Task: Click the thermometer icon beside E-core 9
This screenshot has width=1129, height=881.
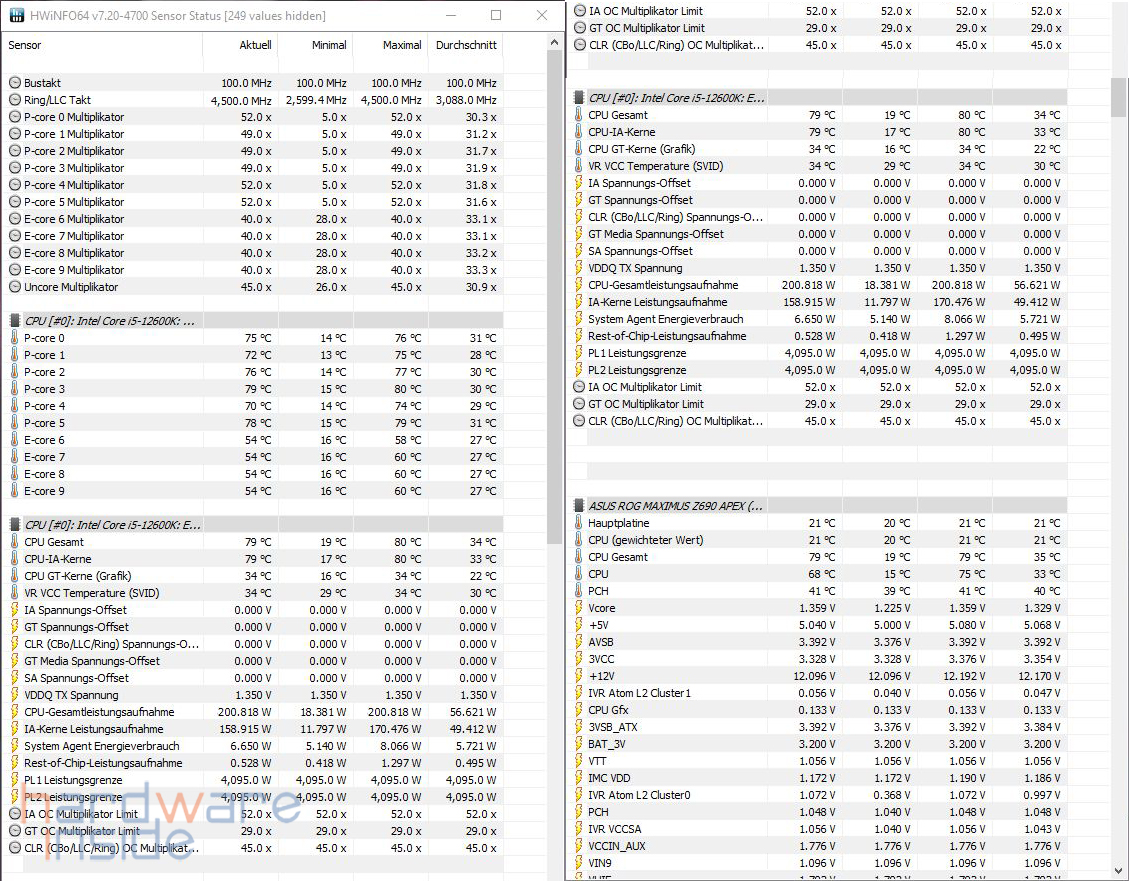Action: [14, 491]
